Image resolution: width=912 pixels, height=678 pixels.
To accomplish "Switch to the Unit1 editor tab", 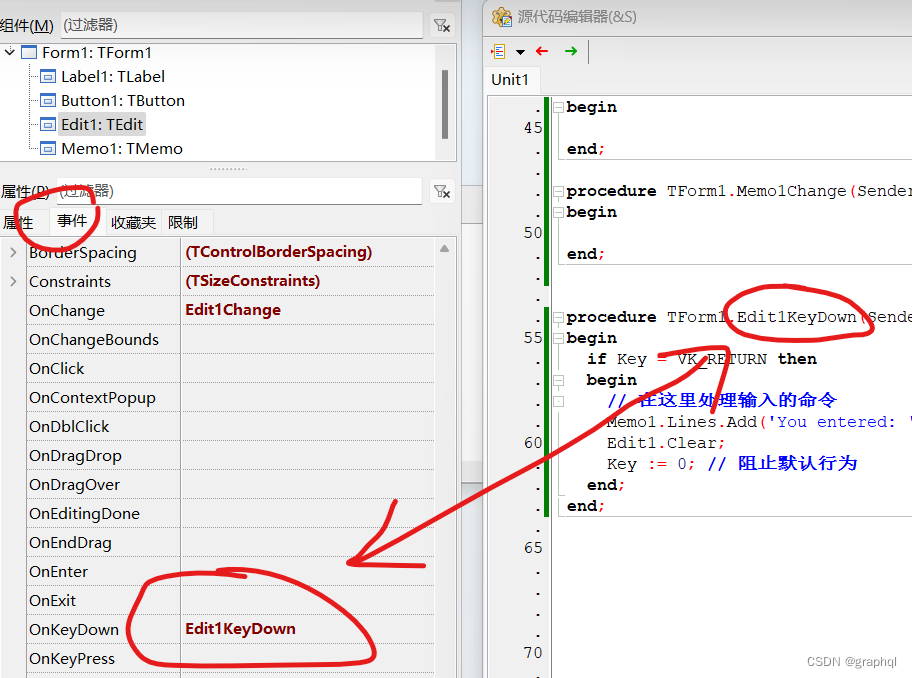I will point(510,80).
